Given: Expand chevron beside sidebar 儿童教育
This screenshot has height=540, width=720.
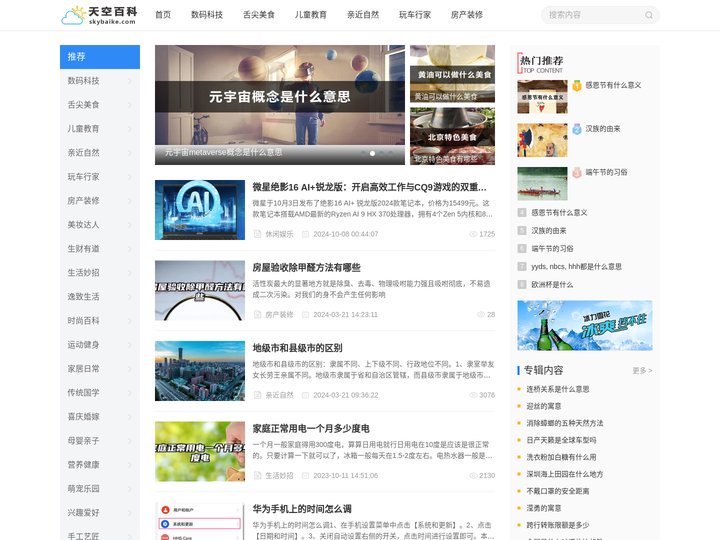Looking at the screenshot, I should point(130,129).
